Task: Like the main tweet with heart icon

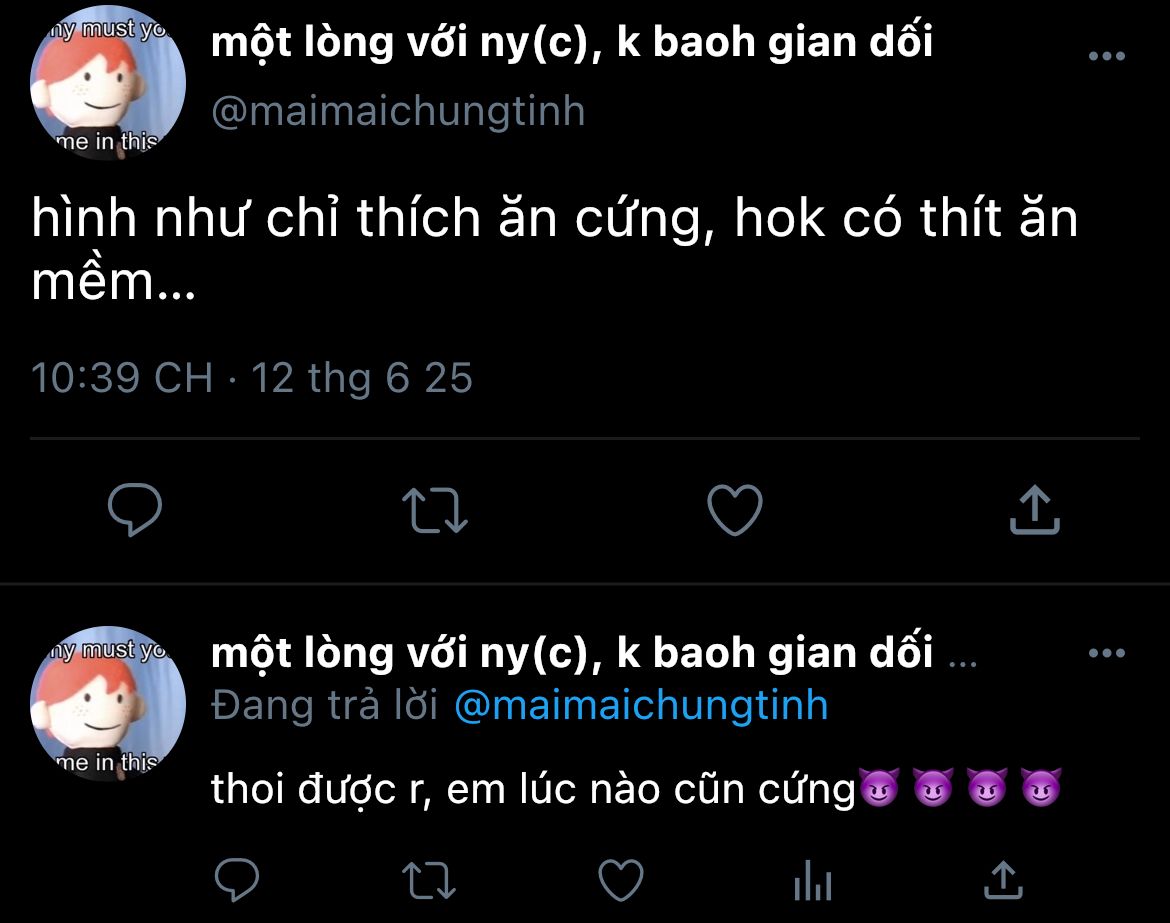Action: 735,510
